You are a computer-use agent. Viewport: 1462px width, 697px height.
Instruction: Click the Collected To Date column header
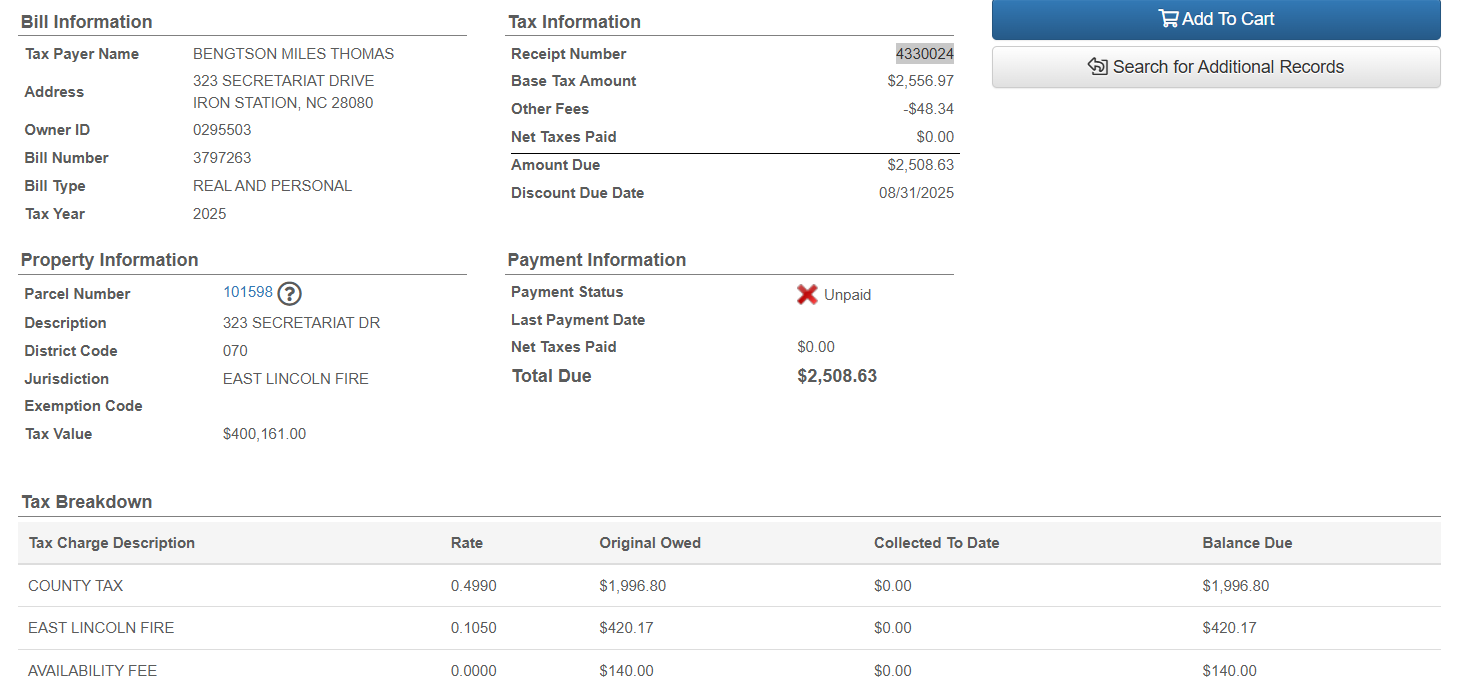click(936, 543)
